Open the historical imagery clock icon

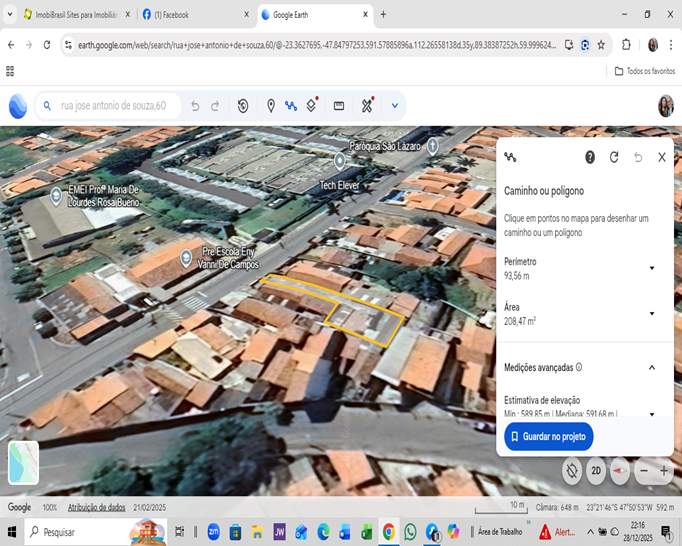pos(243,106)
